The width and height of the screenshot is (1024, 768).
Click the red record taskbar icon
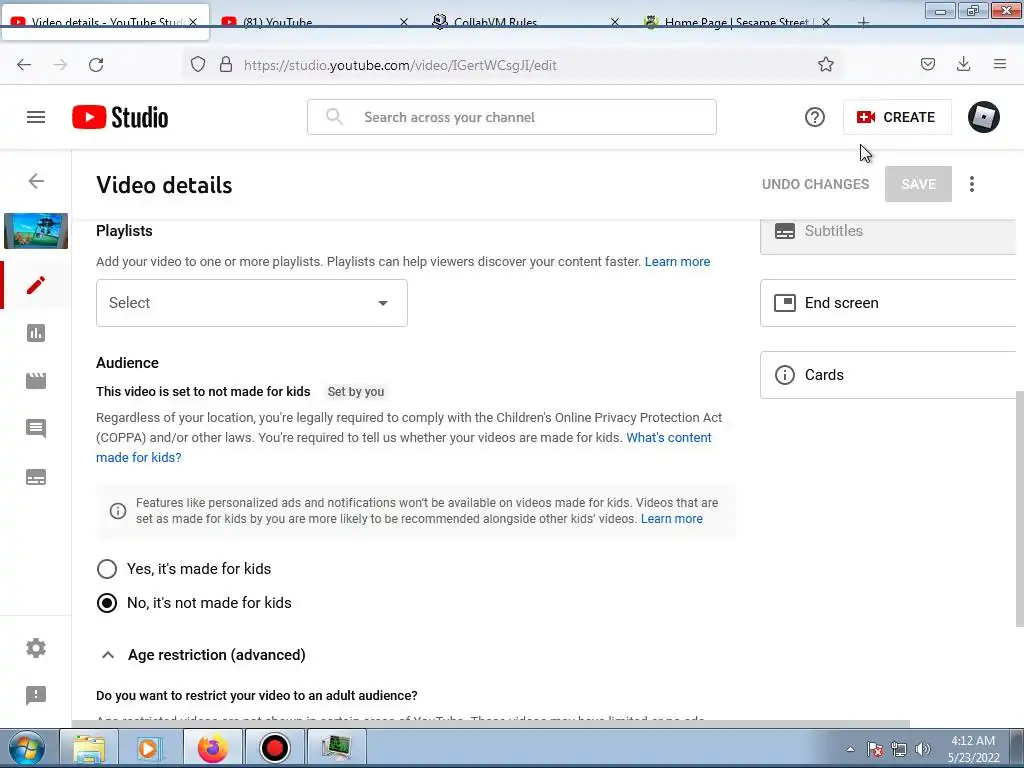(x=274, y=748)
